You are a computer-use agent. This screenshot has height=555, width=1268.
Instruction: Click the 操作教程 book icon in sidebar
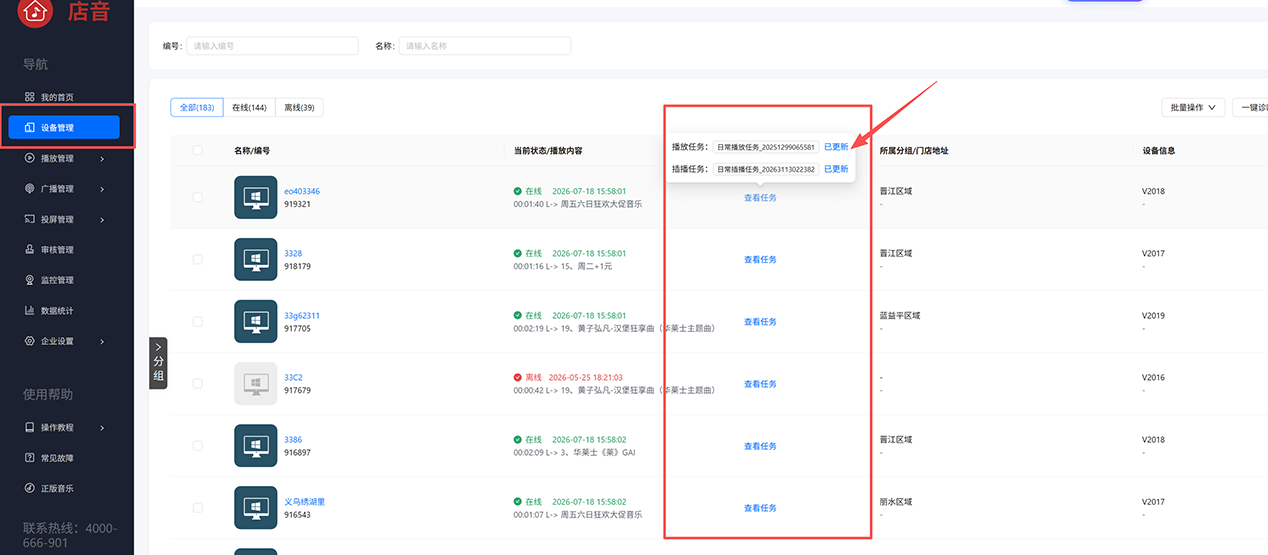(x=30, y=427)
